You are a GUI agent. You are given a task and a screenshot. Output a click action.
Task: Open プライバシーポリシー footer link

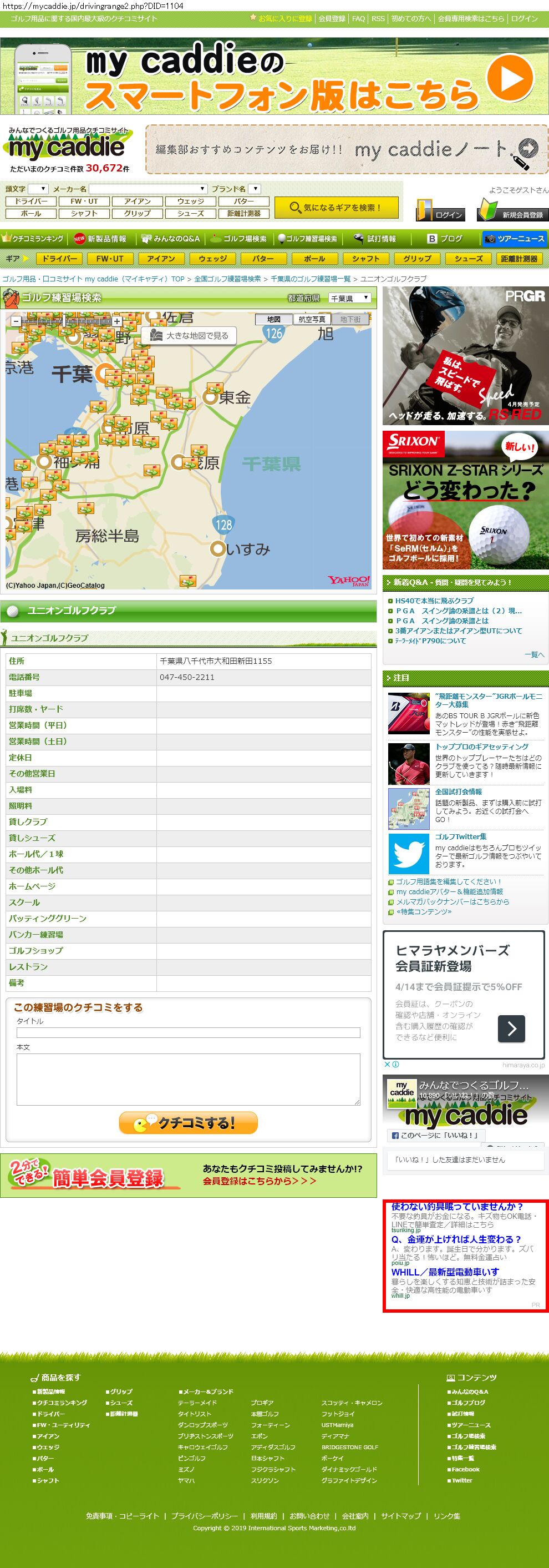[204, 1516]
